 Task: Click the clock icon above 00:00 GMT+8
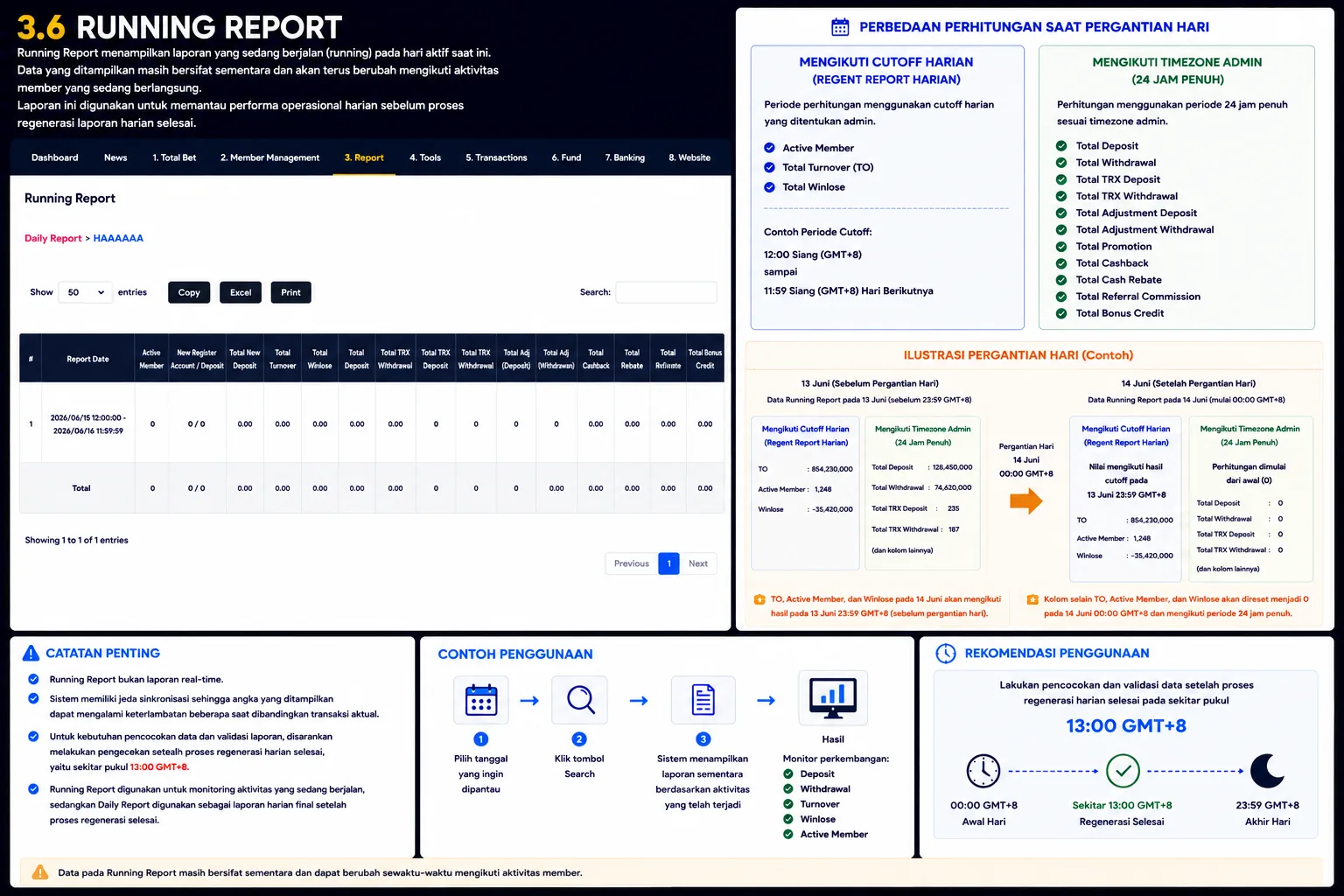tap(983, 771)
